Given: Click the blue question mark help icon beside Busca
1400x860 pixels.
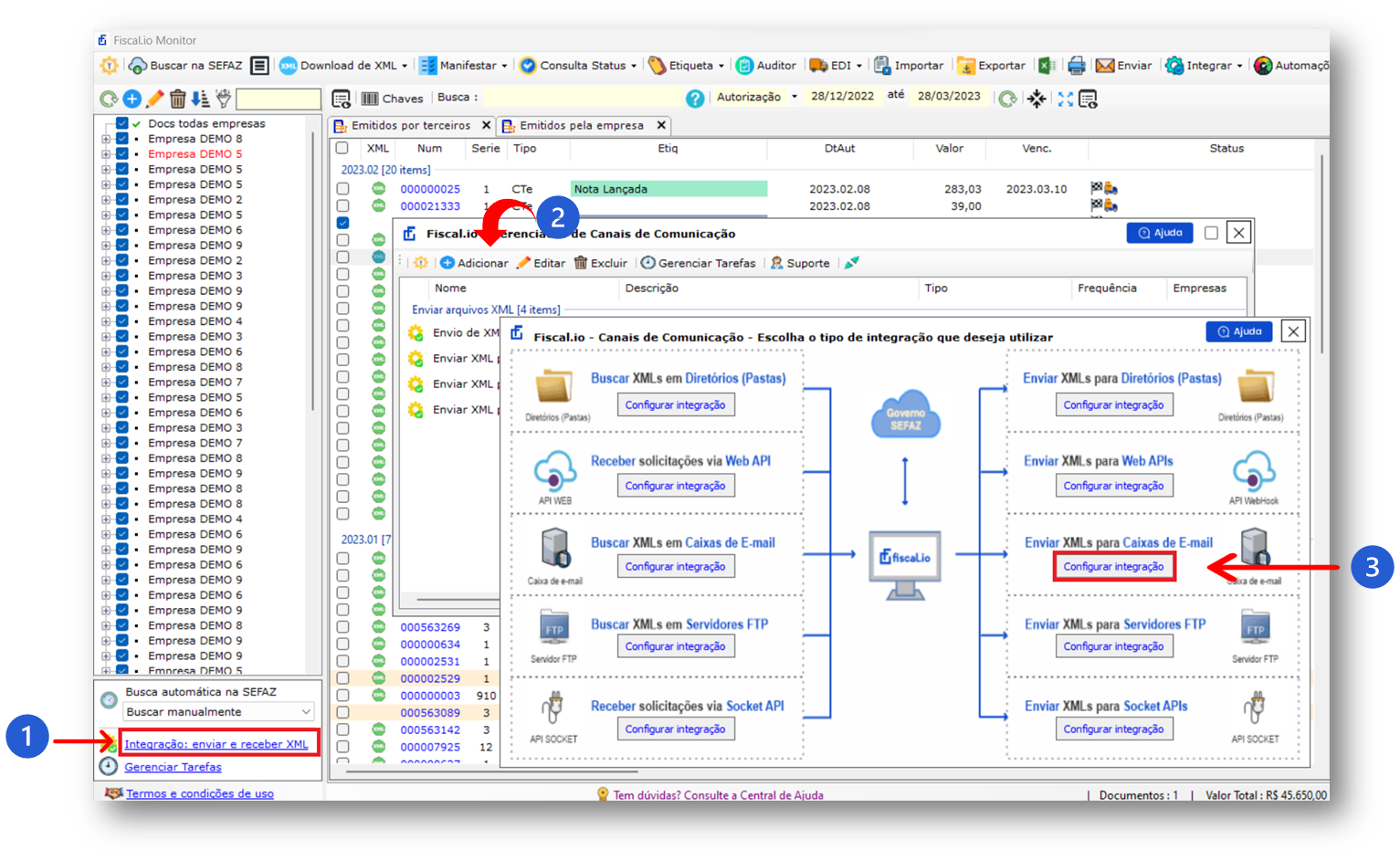Looking at the screenshot, I should coord(695,99).
